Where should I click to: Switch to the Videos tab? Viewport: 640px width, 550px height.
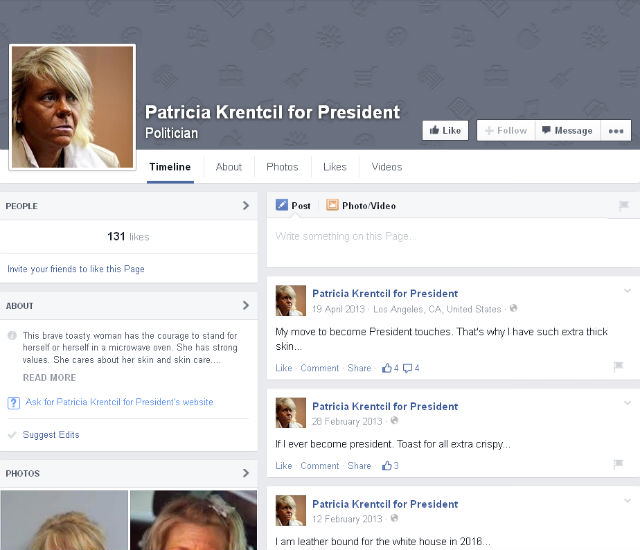[x=387, y=167]
